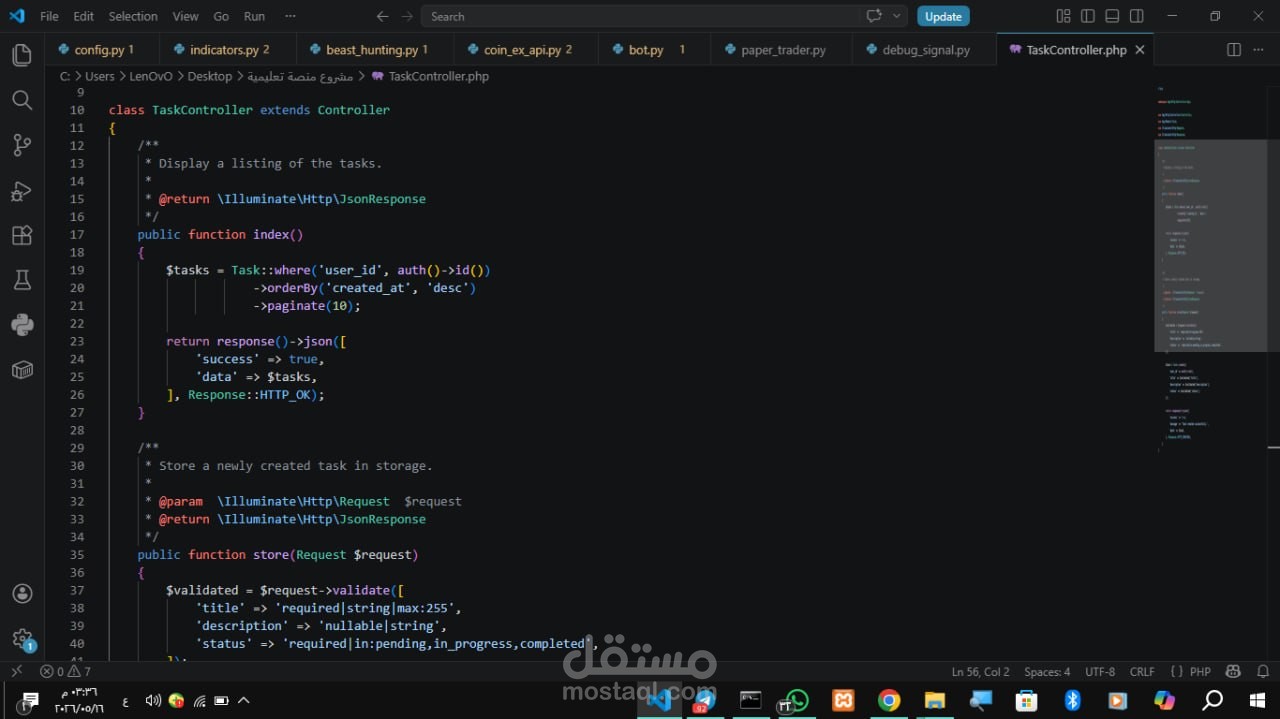This screenshot has height=719, width=1280.
Task: Open the View menu
Action: [x=185, y=16]
